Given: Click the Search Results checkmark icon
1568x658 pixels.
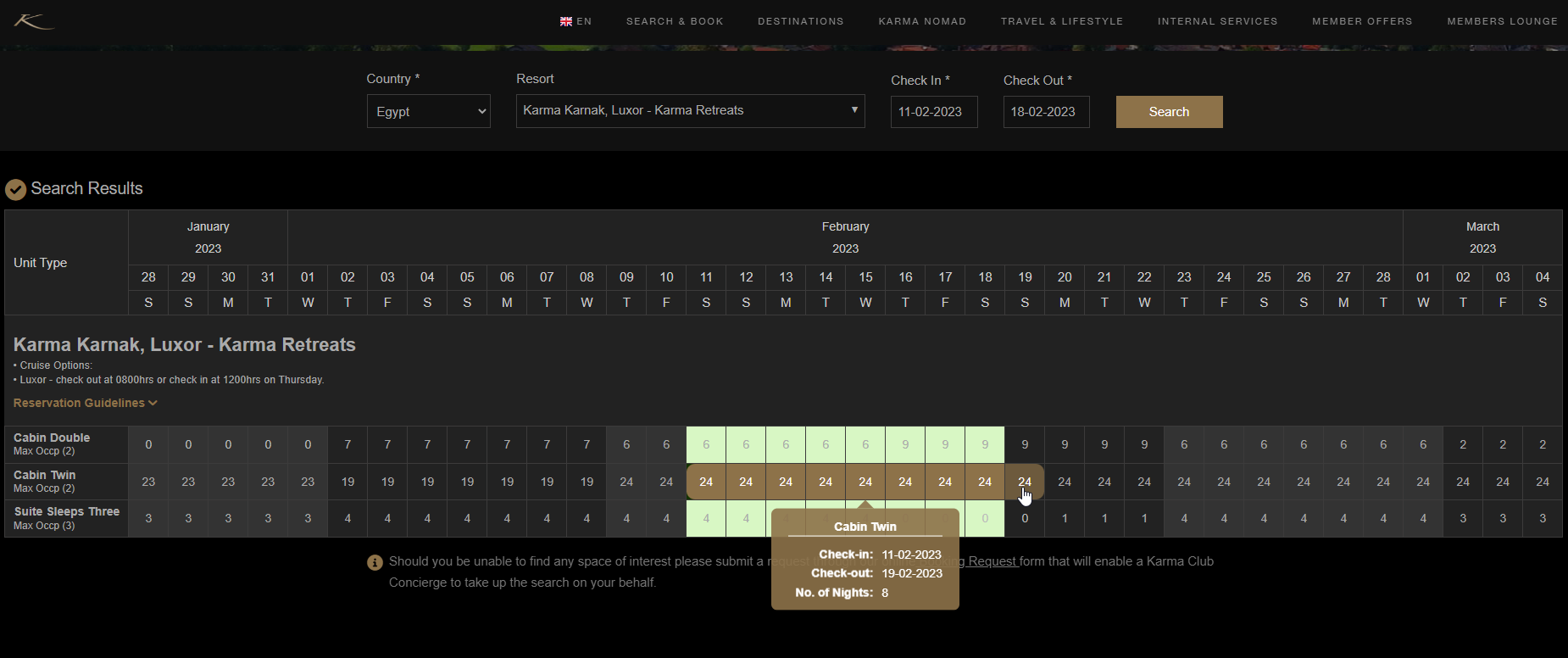Looking at the screenshot, I should coord(15,189).
